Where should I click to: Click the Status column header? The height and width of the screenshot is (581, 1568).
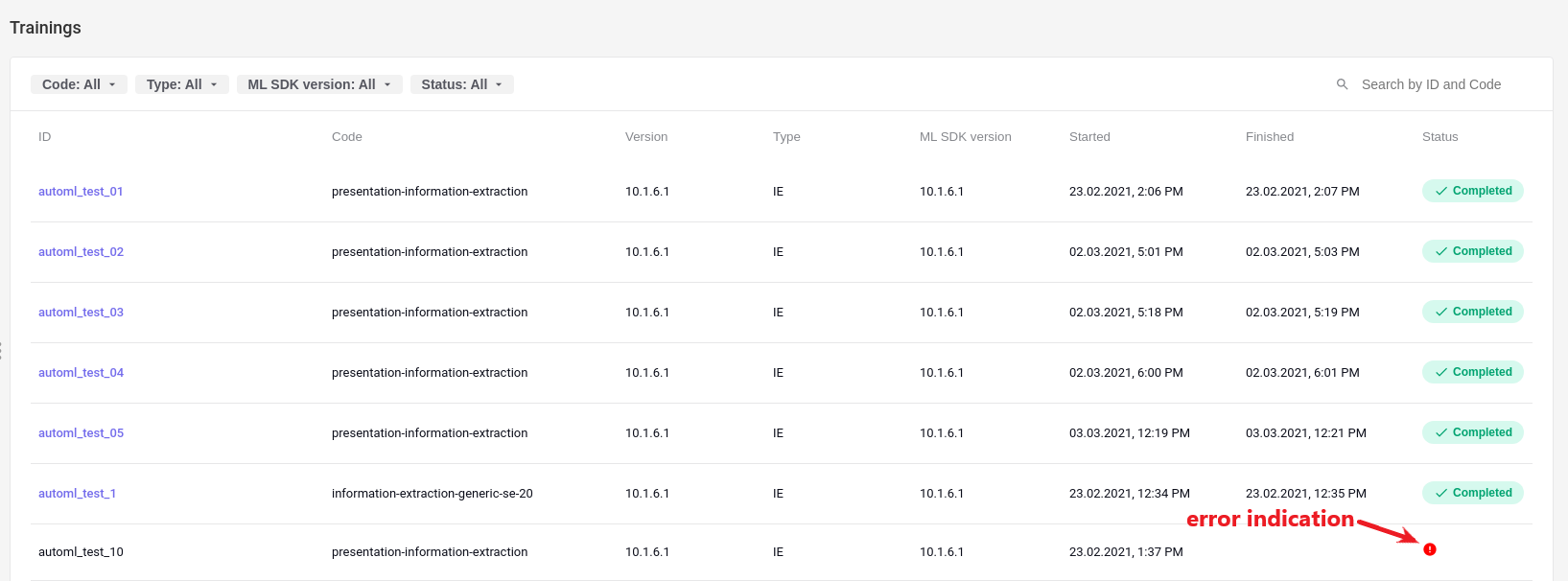tap(1439, 137)
